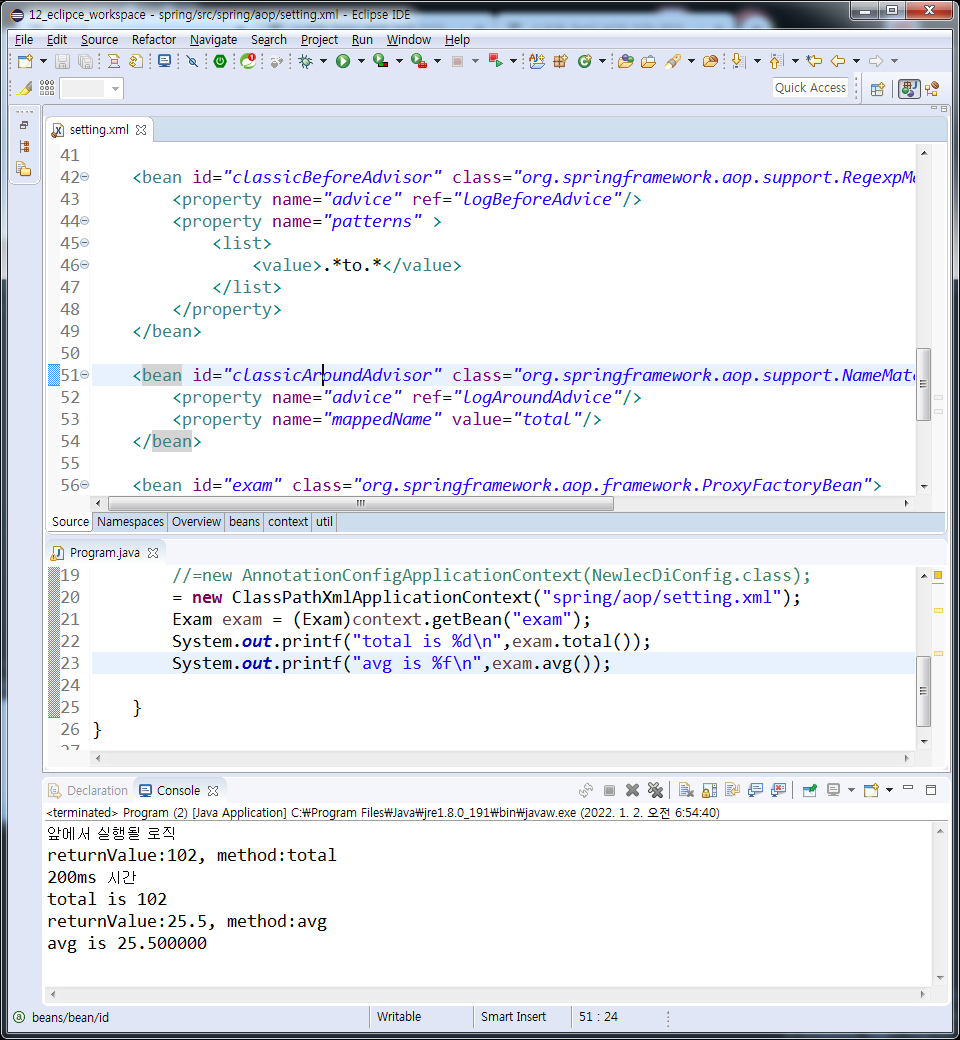Viewport: 960px width, 1040px height.
Task: Toggle Show Console on standard error change
Action: 778,790
